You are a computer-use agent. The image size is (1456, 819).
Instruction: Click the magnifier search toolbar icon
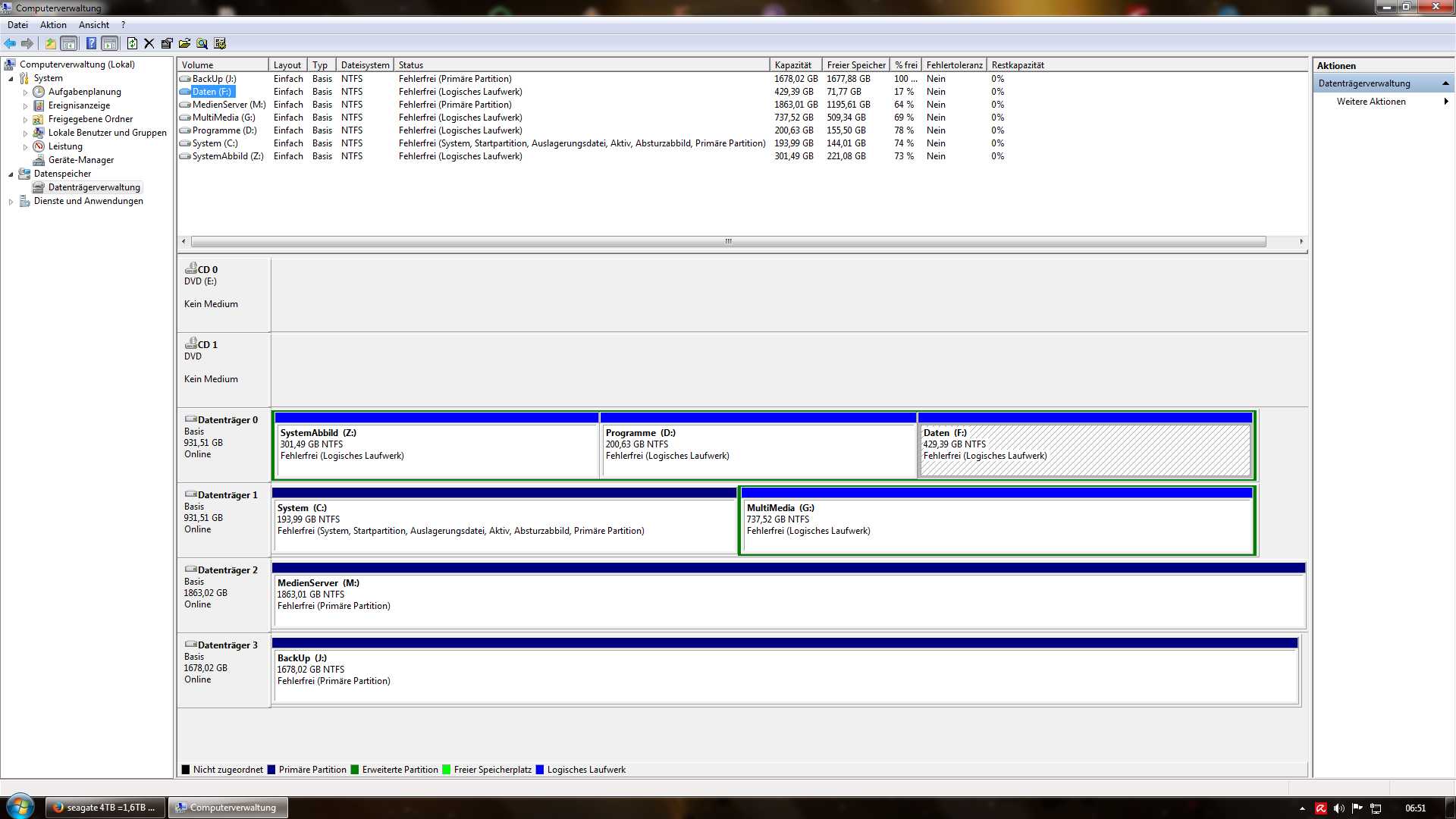202,43
